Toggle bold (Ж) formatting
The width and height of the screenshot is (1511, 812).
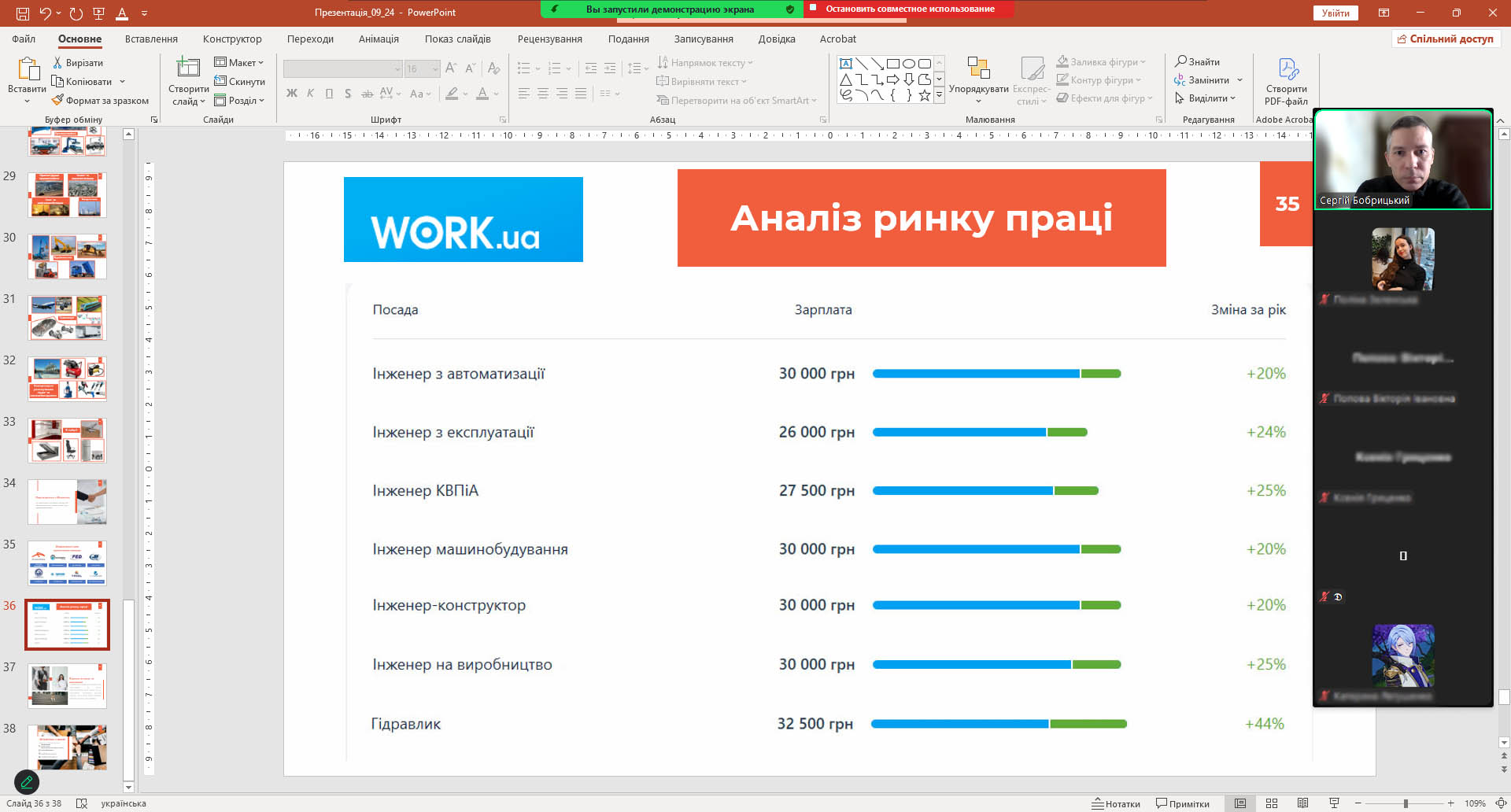(292, 94)
